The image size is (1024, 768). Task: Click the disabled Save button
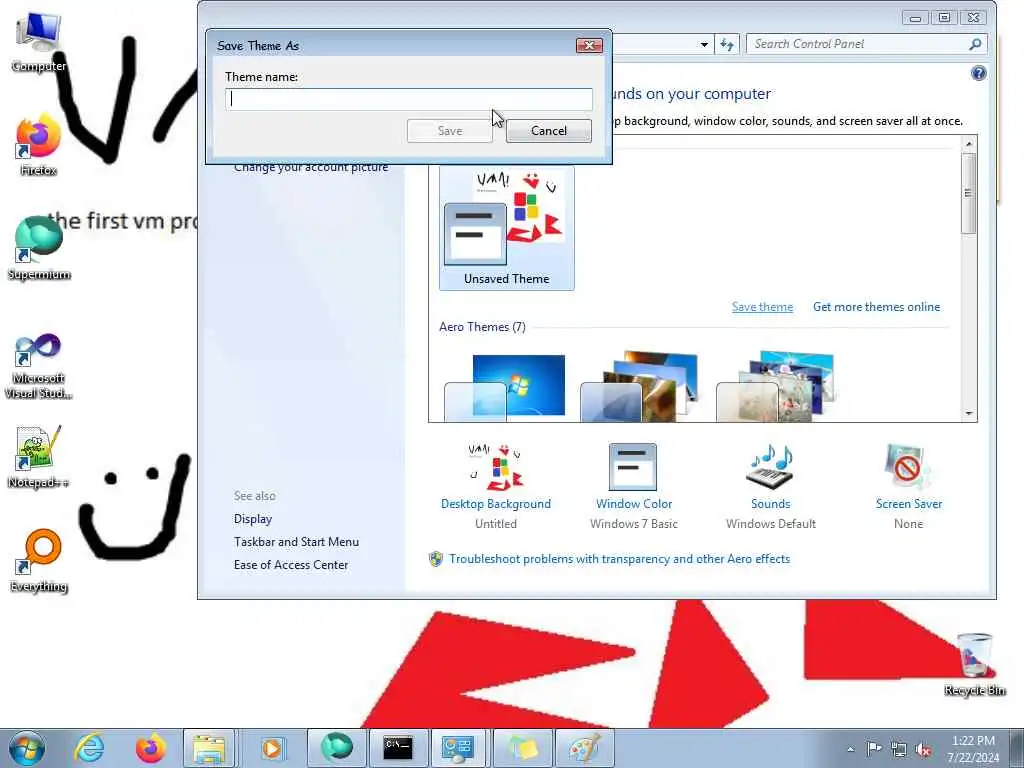point(449,131)
